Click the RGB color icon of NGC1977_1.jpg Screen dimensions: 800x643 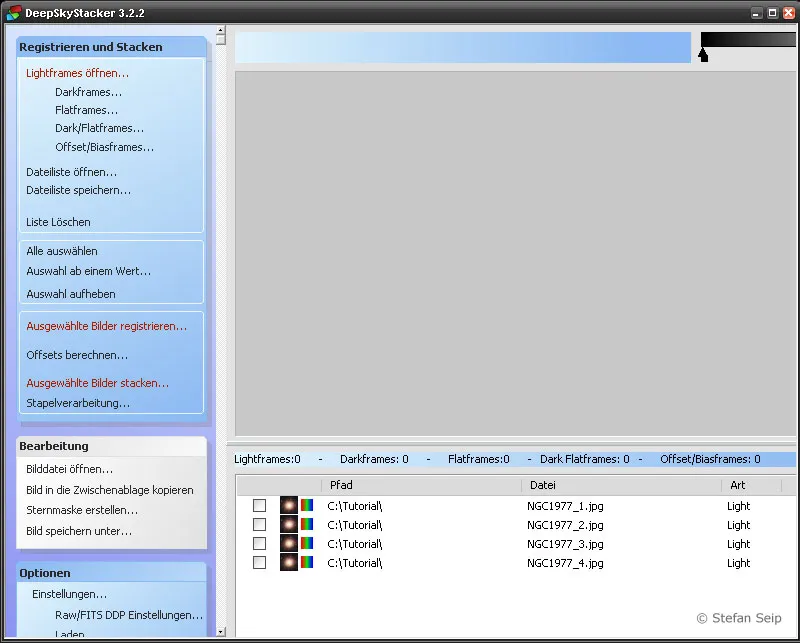307,505
